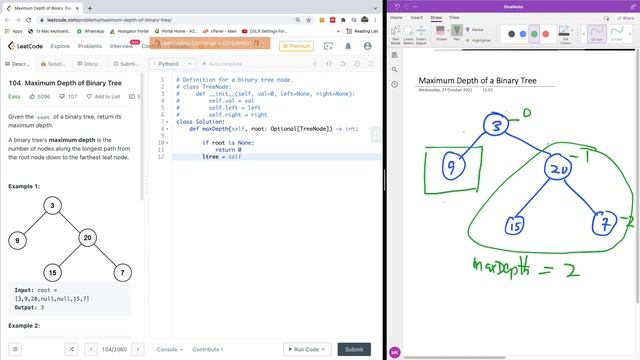The image size is (640, 360).
Task: Bookmark the page with the star icon
Action: point(309,20)
